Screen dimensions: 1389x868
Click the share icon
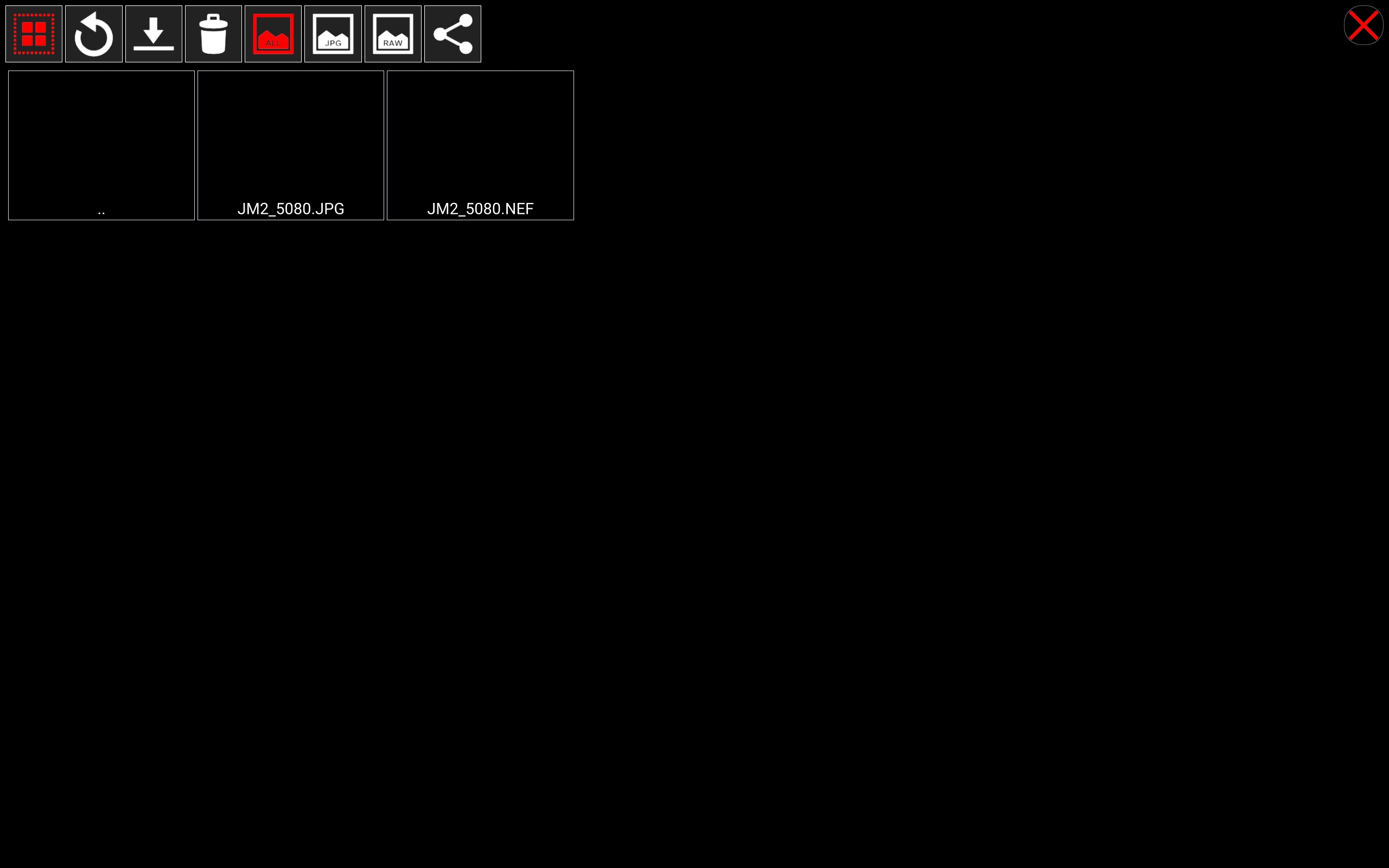click(453, 33)
